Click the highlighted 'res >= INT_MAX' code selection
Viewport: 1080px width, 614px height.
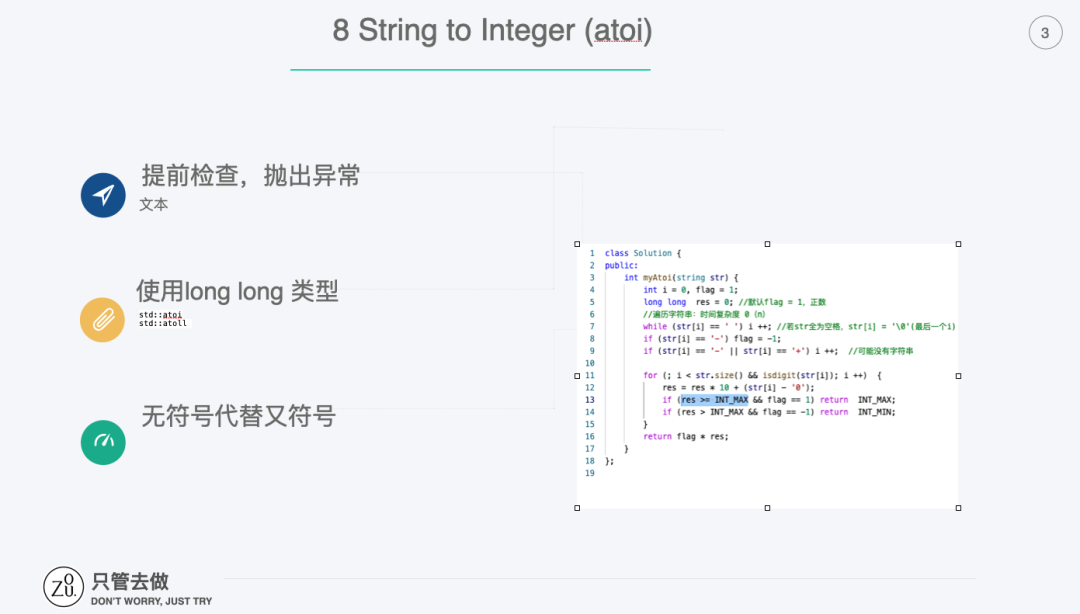pos(714,400)
